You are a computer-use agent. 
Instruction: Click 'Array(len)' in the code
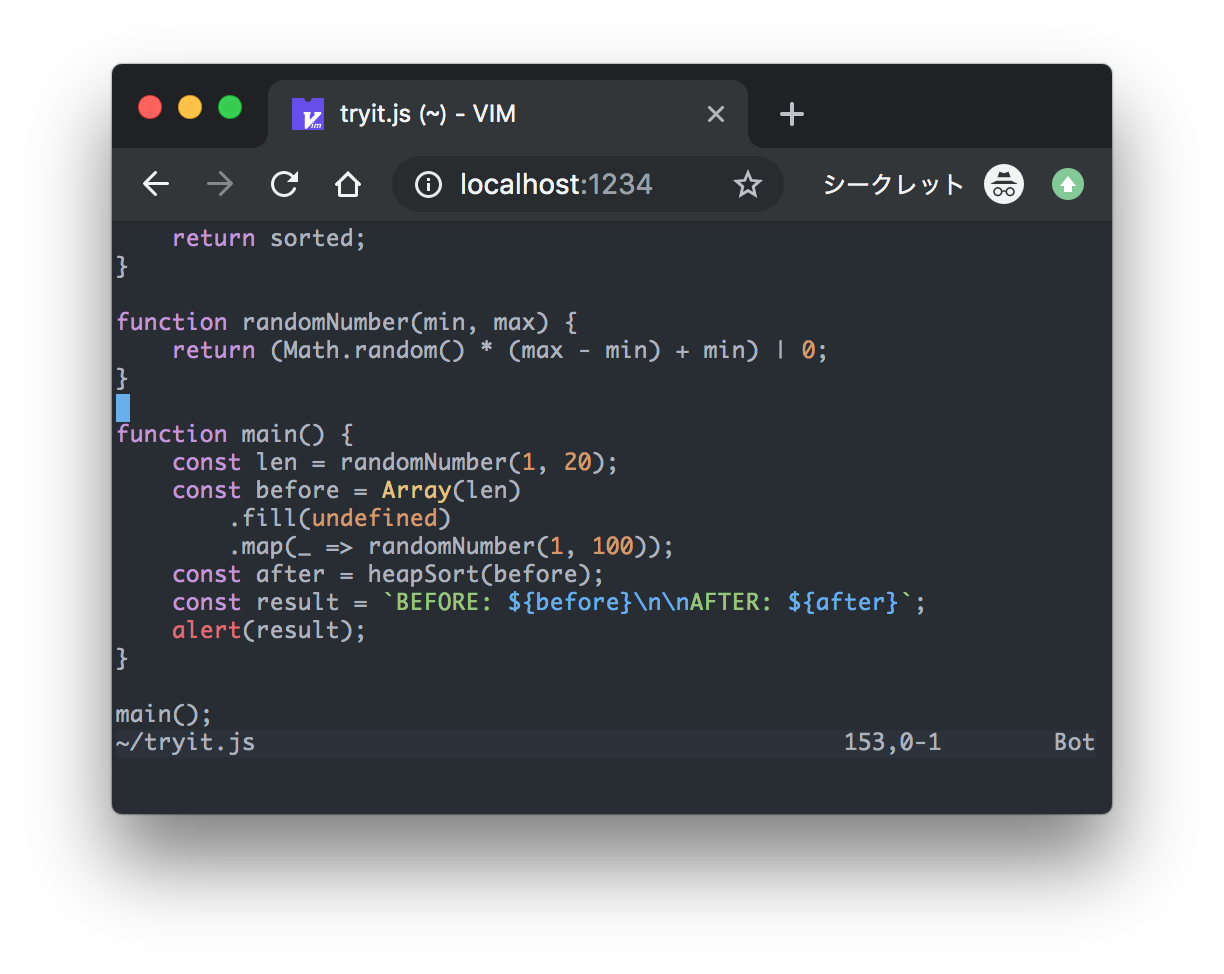point(452,490)
